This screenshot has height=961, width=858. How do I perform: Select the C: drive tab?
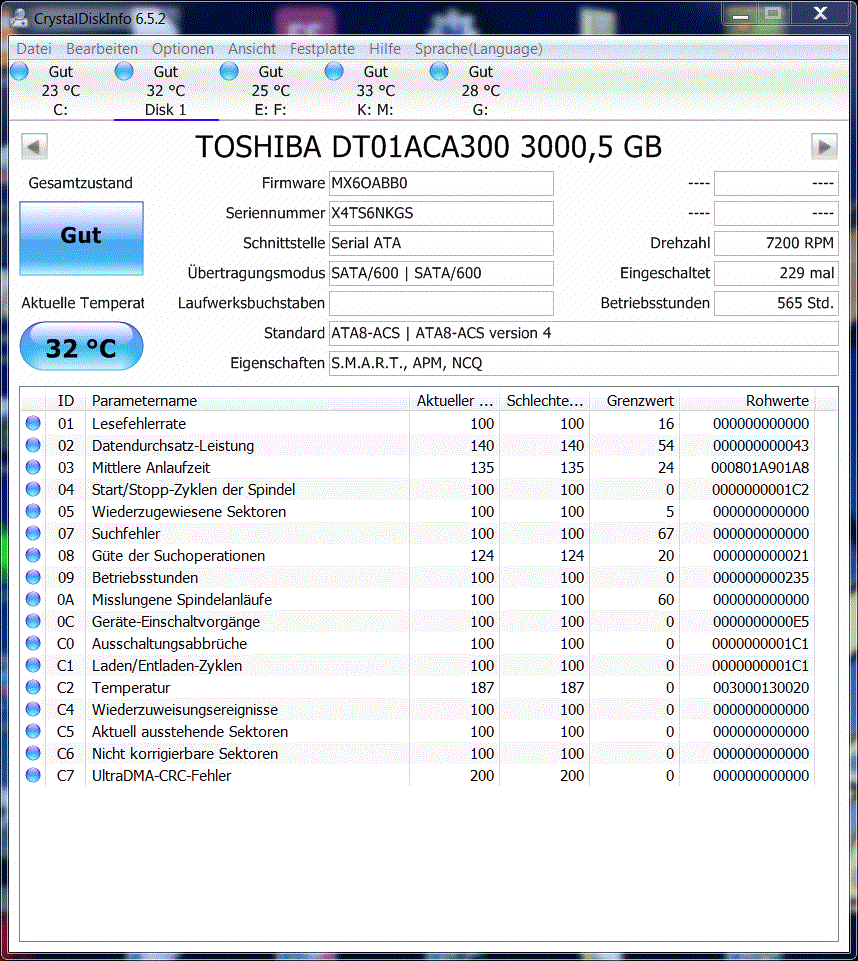point(61,91)
